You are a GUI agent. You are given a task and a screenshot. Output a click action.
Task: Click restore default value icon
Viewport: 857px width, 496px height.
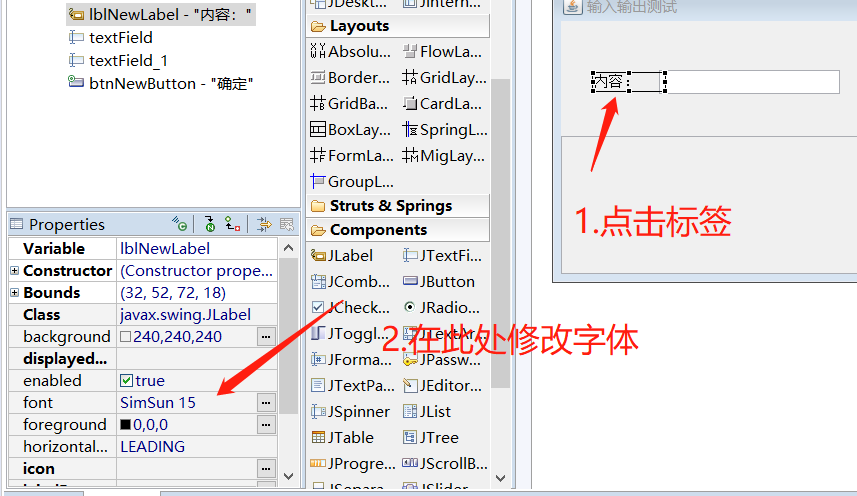287,224
